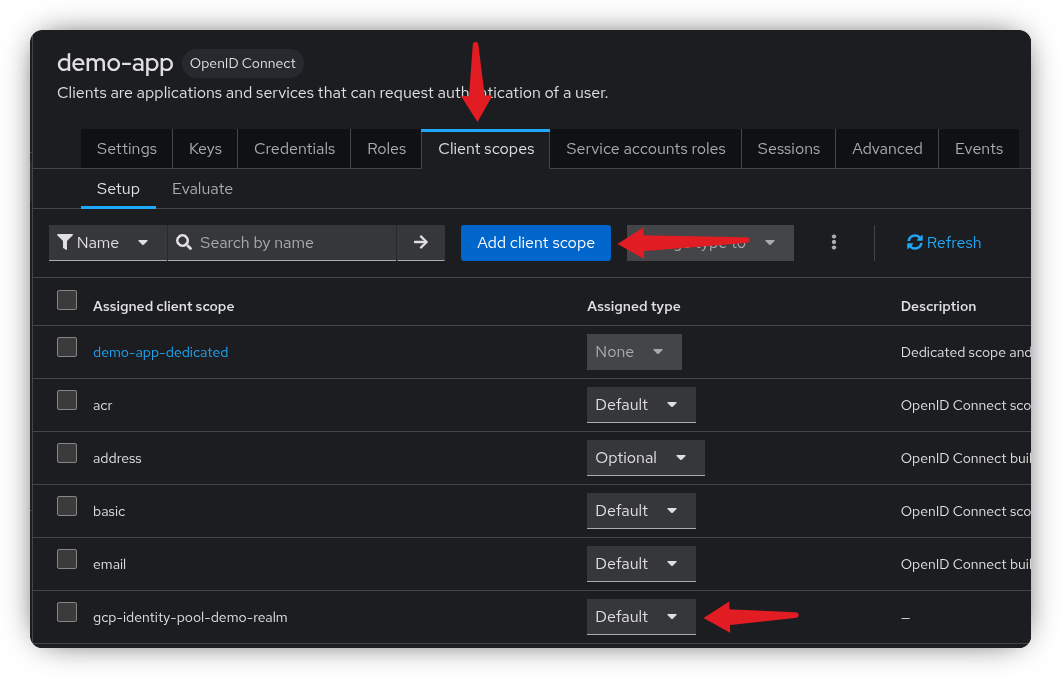Click the Name filter funnel icon
1061x678 pixels.
point(65,242)
